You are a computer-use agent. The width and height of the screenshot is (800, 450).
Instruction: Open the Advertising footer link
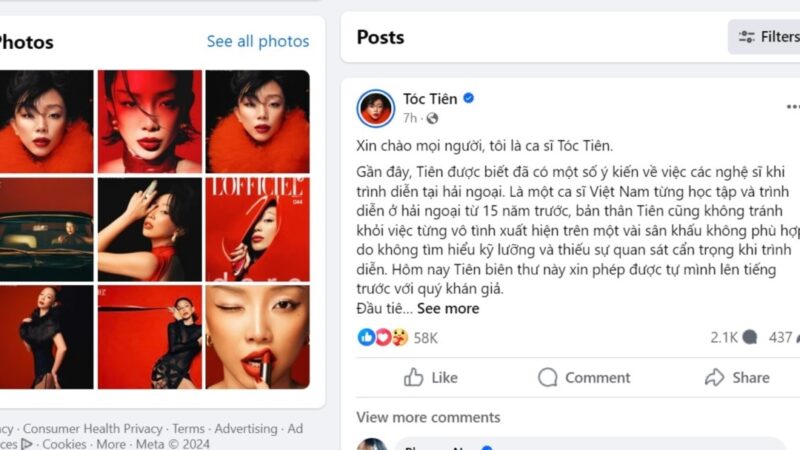point(246,429)
